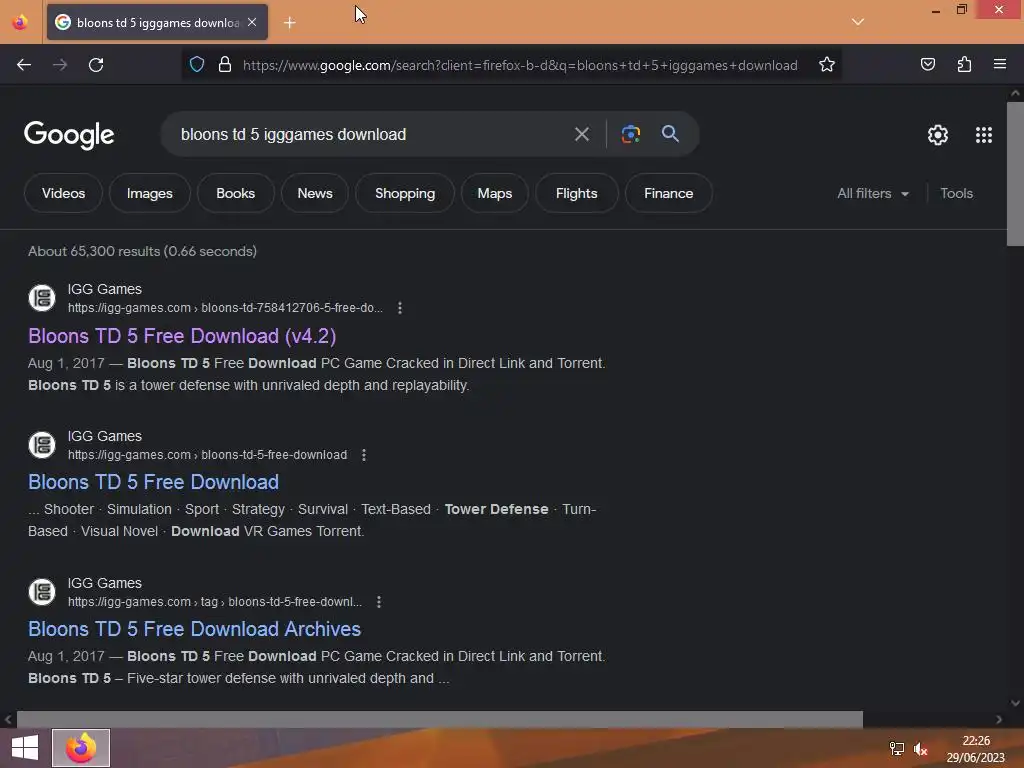The height and width of the screenshot is (768, 1024).
Task: Open the Save to Pocket icon
Action: pyautogui.click(x=927, y=65)
